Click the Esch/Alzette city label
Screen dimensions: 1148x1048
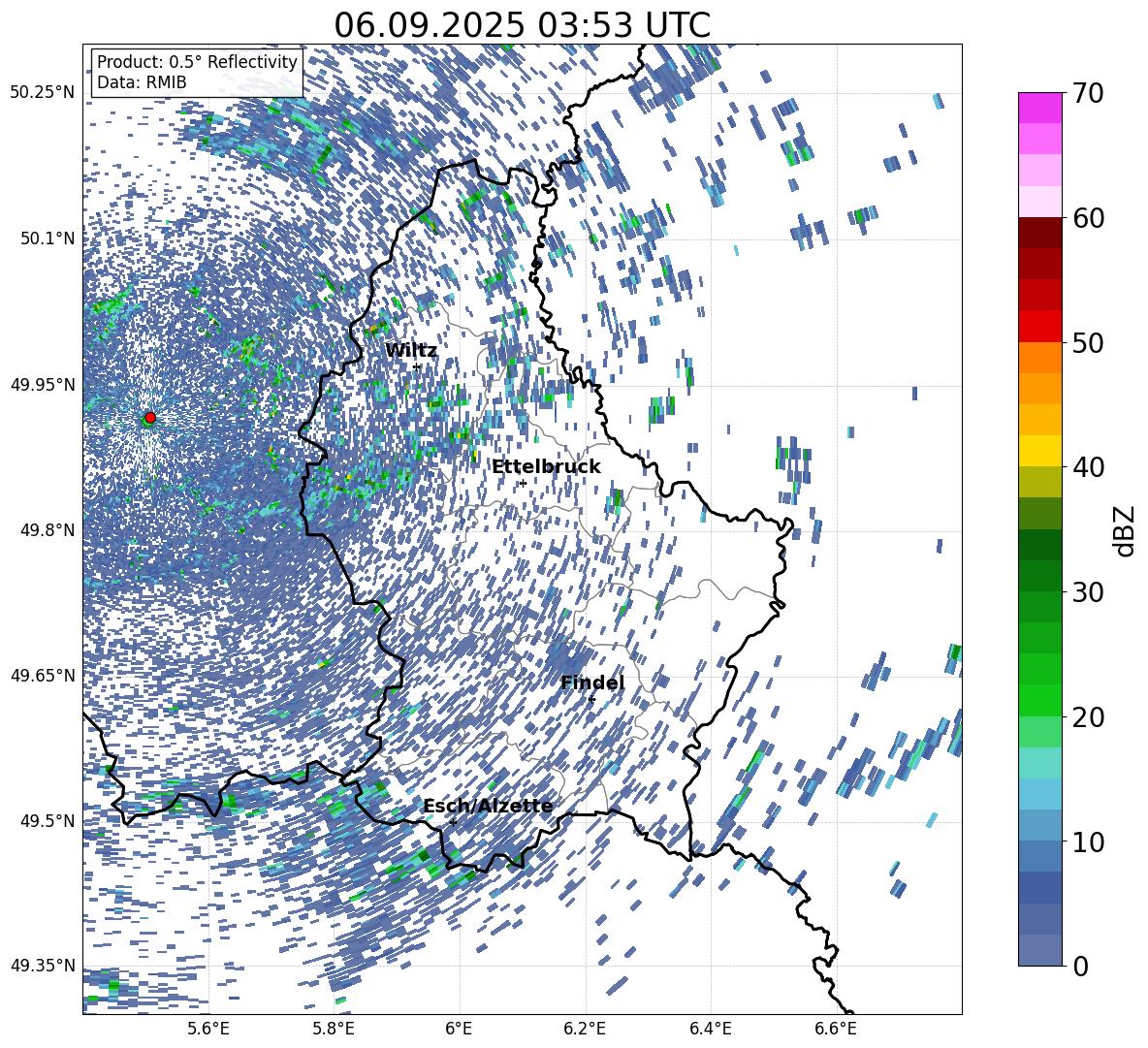point(488,806)
